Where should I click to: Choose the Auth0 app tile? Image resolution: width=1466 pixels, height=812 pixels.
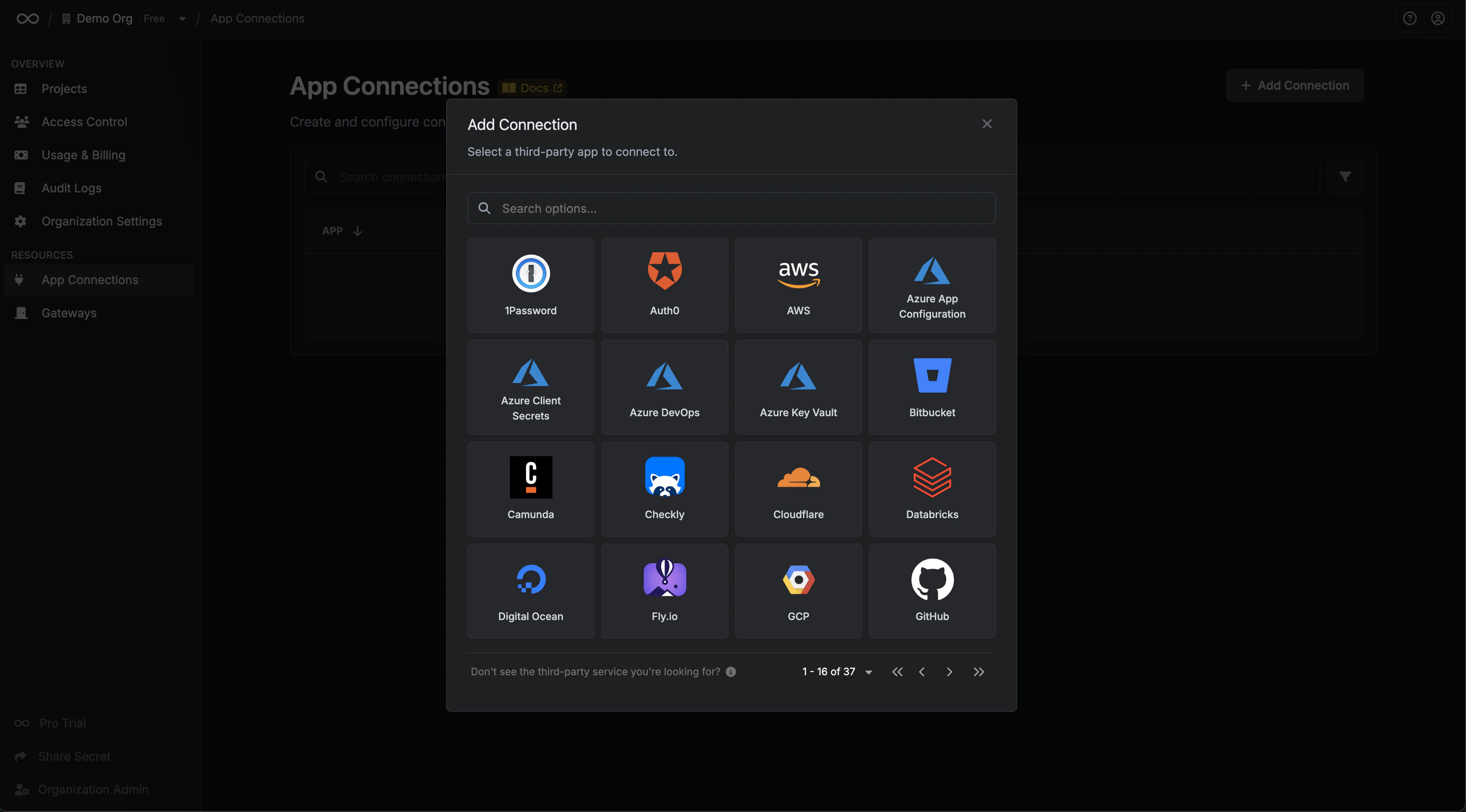click(664, 285)
